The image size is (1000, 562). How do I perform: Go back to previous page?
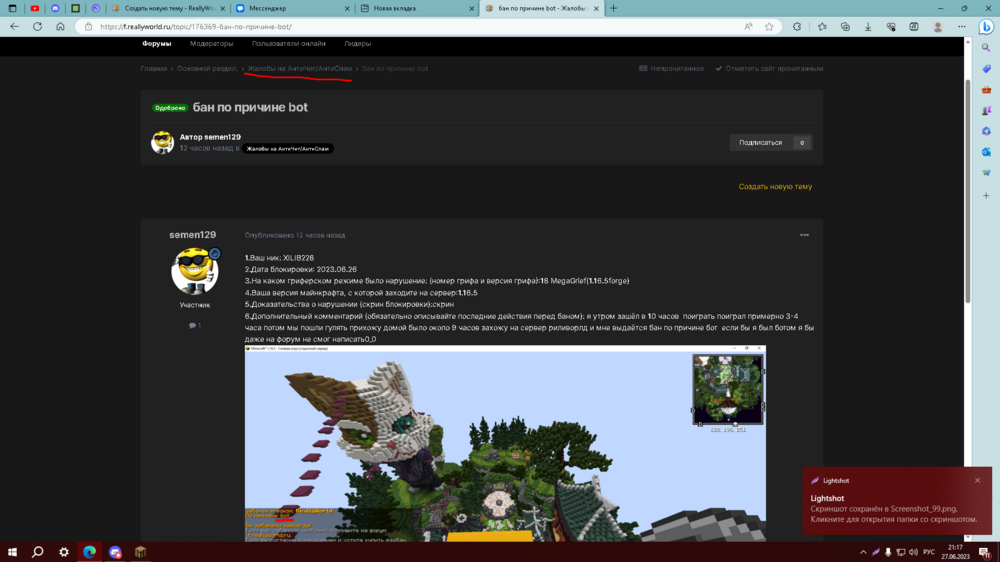[15, 27]
